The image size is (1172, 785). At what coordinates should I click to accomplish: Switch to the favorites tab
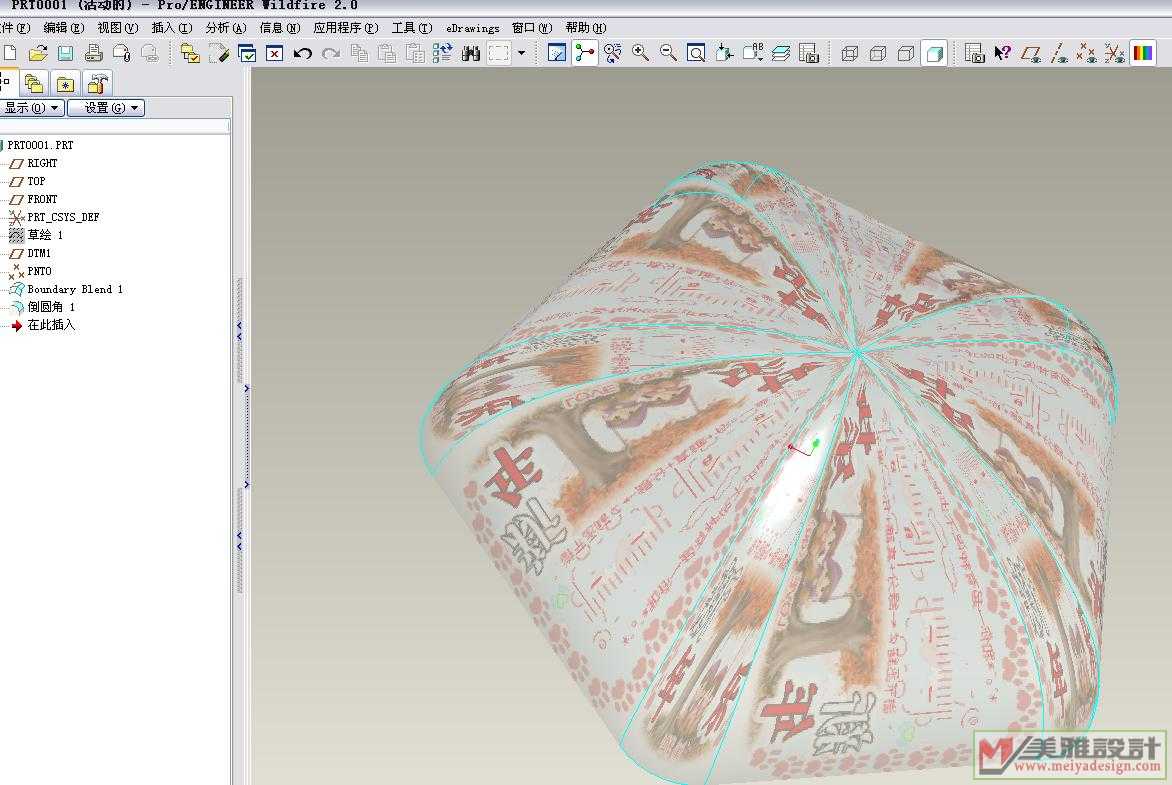[66, 83]
